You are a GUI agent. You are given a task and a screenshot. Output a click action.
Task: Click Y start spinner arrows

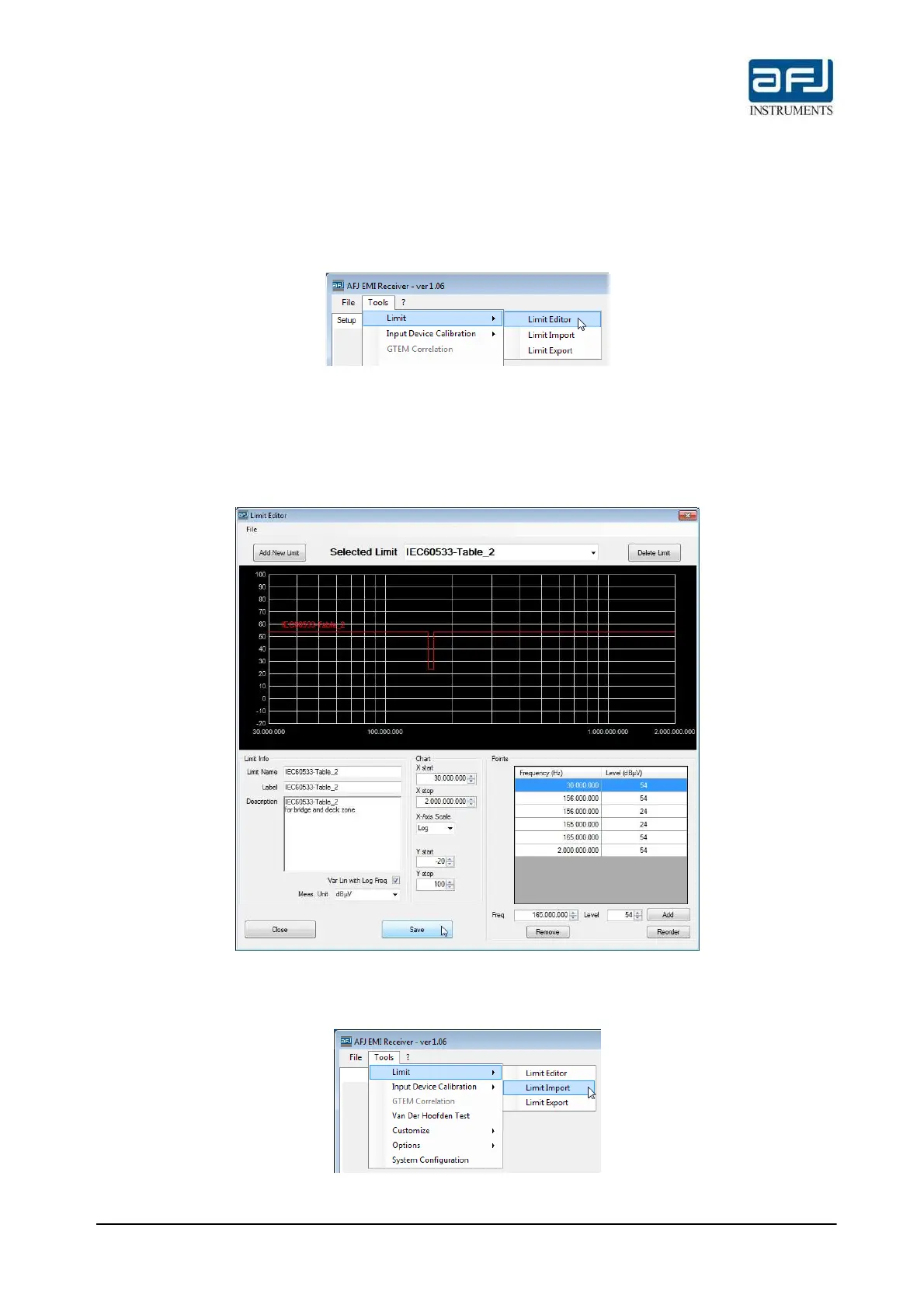(450, 861)
